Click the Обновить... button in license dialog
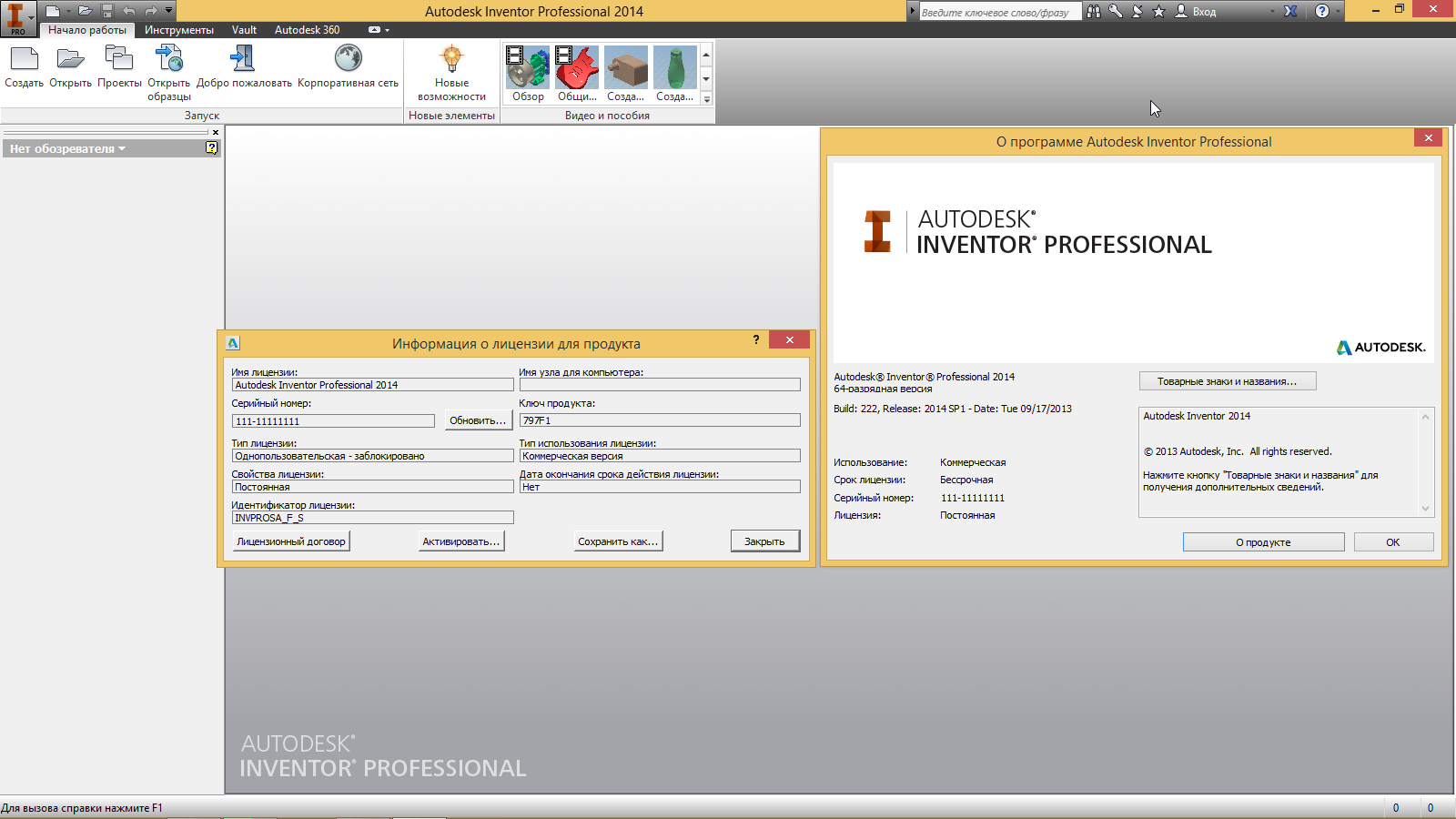1456x819 pixels. click(478, 420)
